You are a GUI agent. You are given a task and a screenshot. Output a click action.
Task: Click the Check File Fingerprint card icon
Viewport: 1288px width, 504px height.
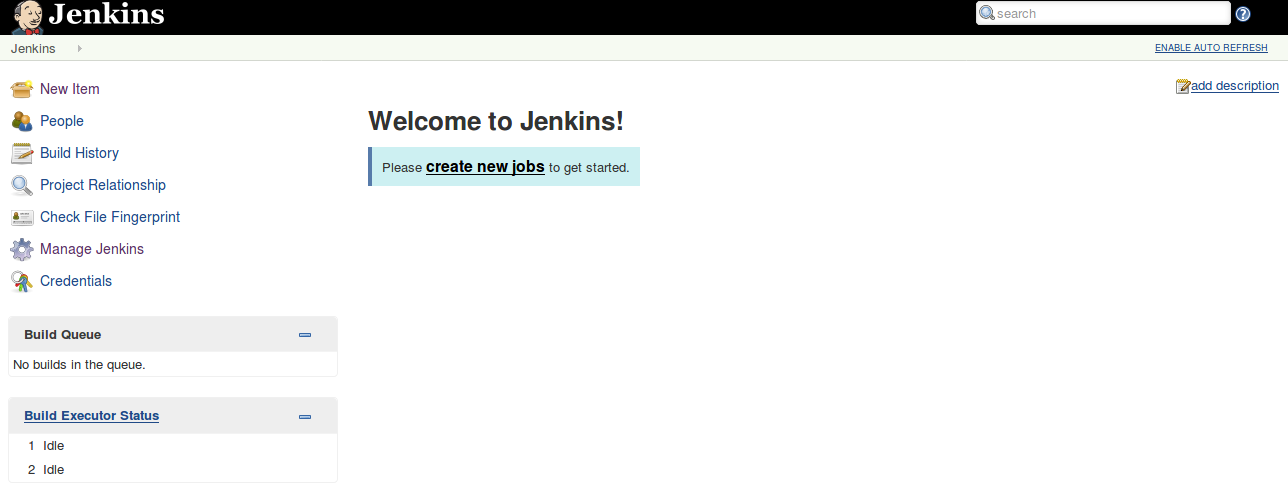coord(22,217)
